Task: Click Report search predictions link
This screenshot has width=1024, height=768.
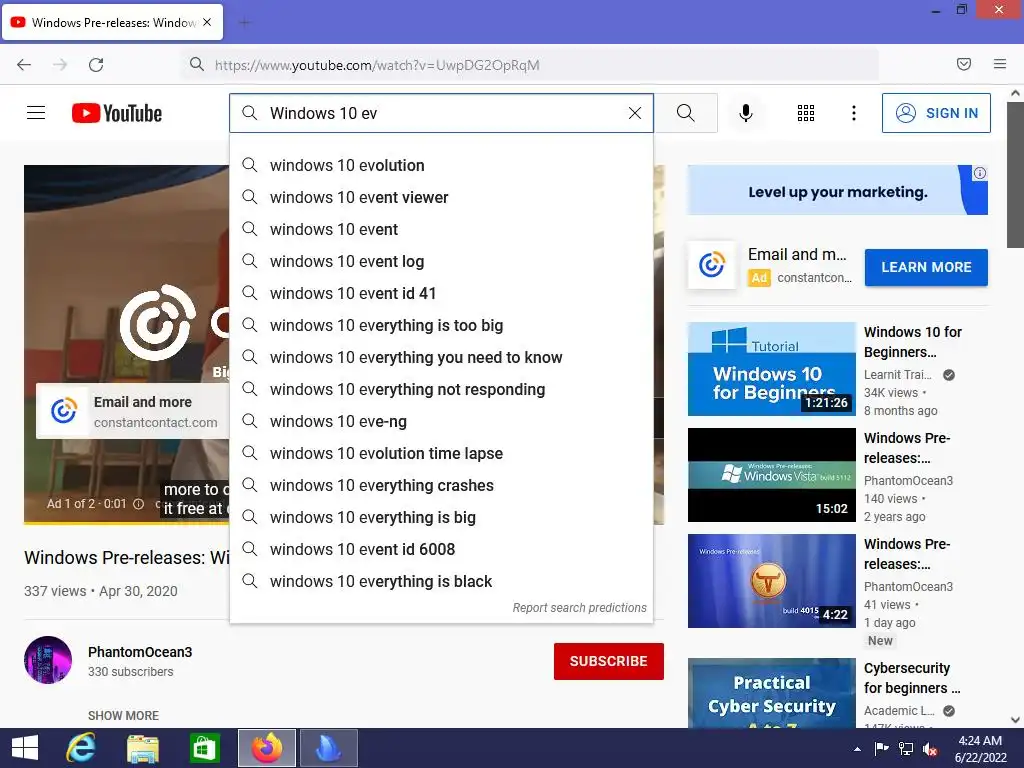Action: point(579,607)
